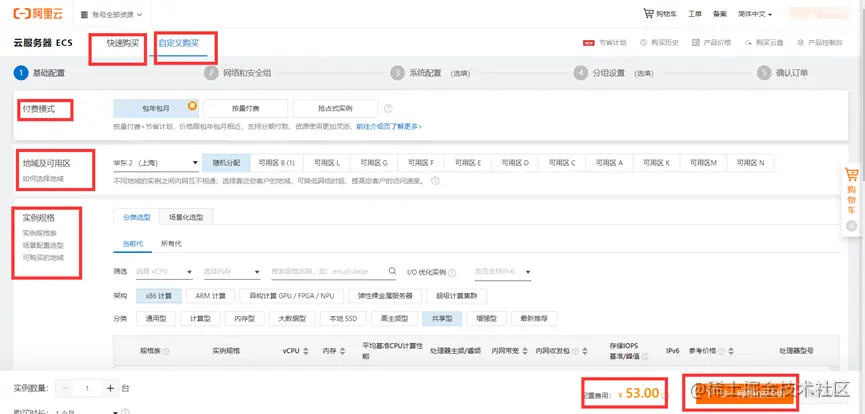The image size is (865, 414).
Task: Choose x86 计算 architecture
Action: coord(159,295)
